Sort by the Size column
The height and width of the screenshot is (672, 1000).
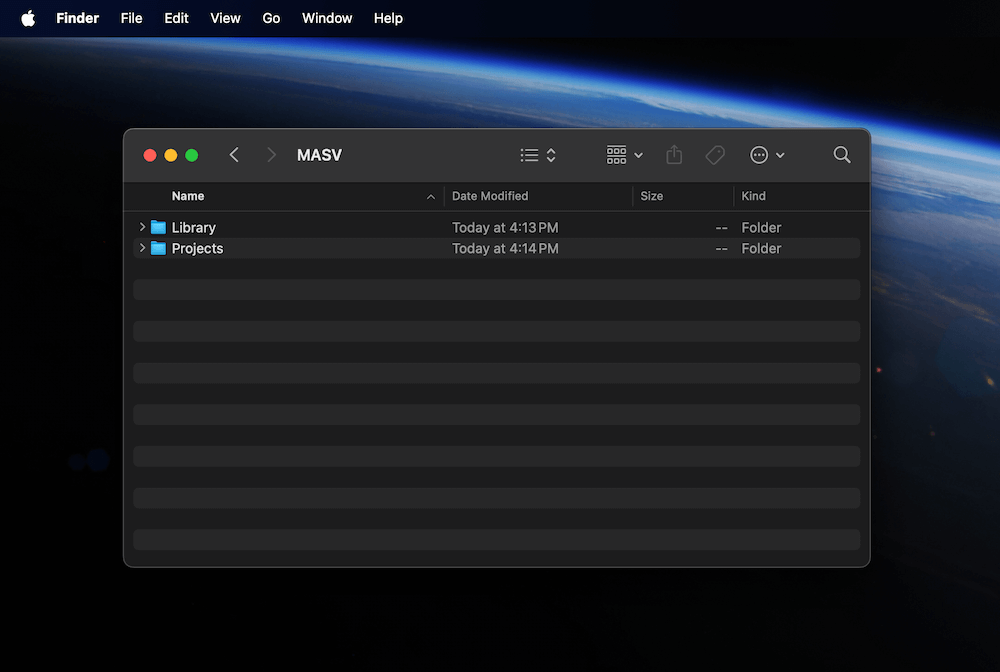[651, 196]
